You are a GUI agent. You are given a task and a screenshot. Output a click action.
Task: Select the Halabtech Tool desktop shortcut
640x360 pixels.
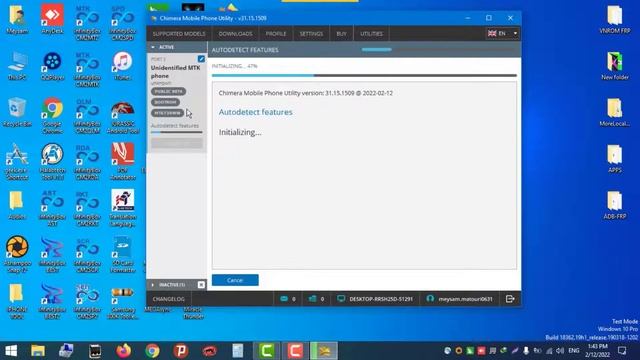click(x=52, y=161)
